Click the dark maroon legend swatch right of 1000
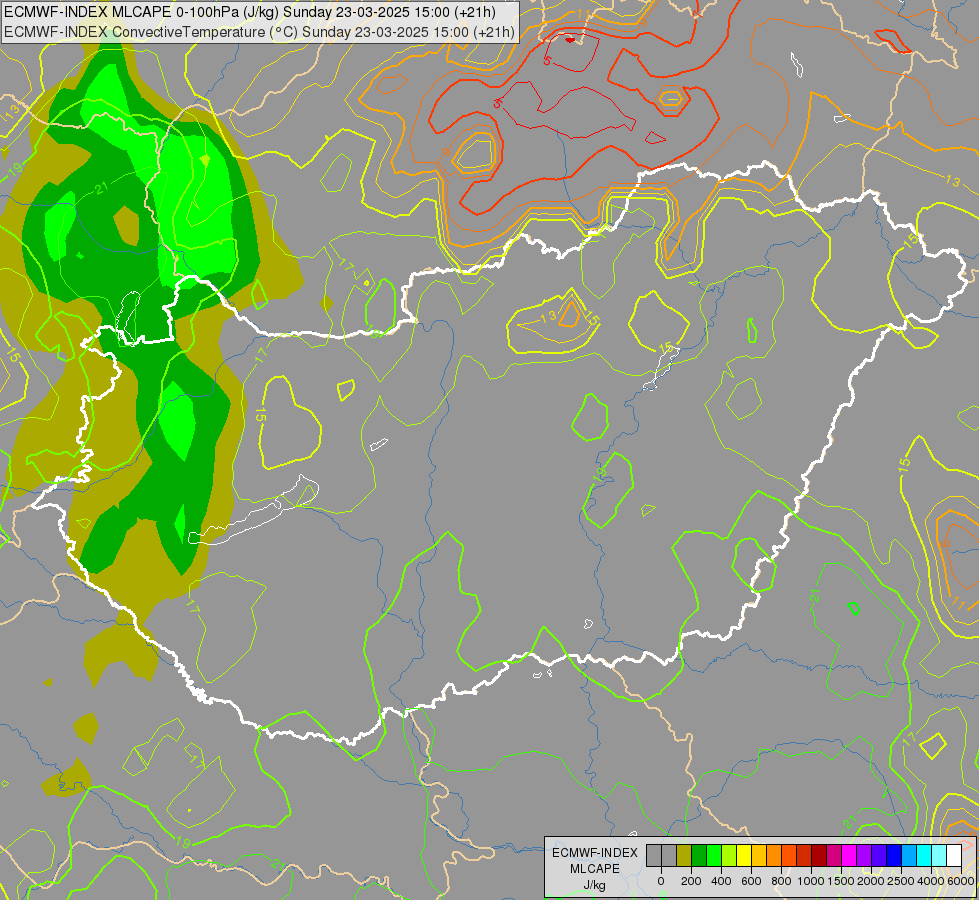The height and width of the screenshot is (900, 979). coord(819,855)
